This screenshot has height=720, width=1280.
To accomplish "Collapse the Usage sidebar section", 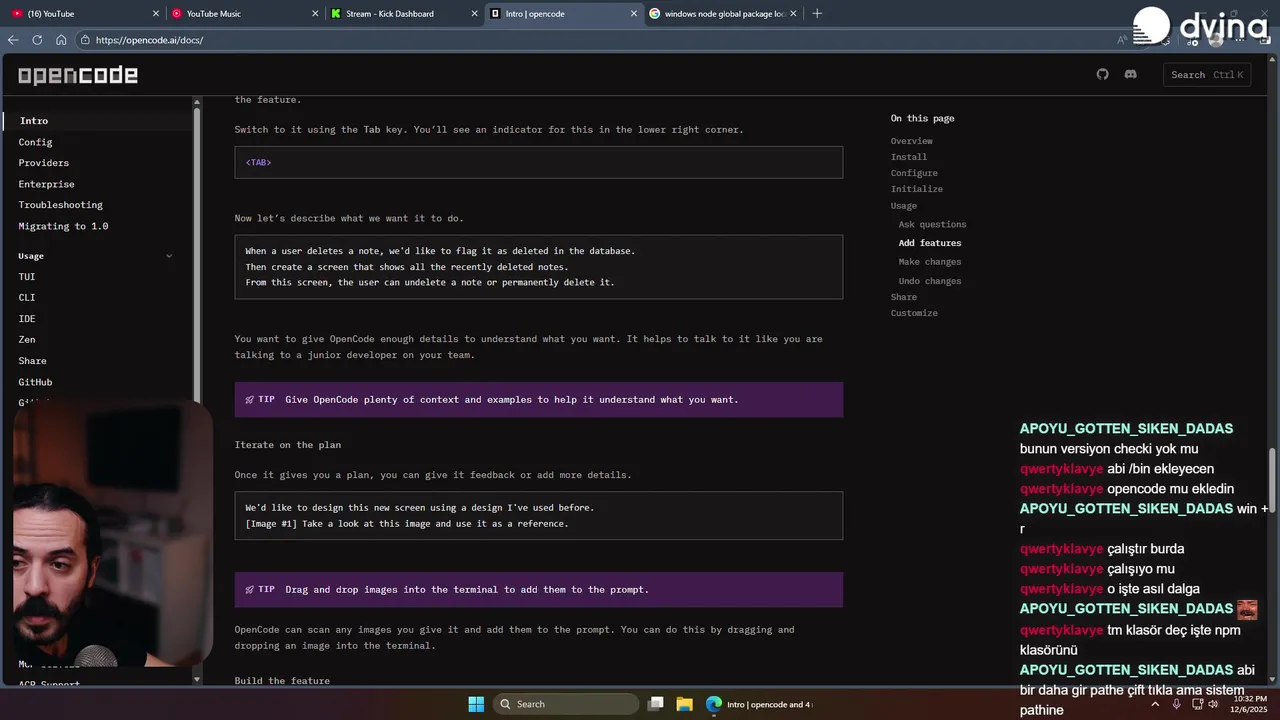I will tap(169, 256).
